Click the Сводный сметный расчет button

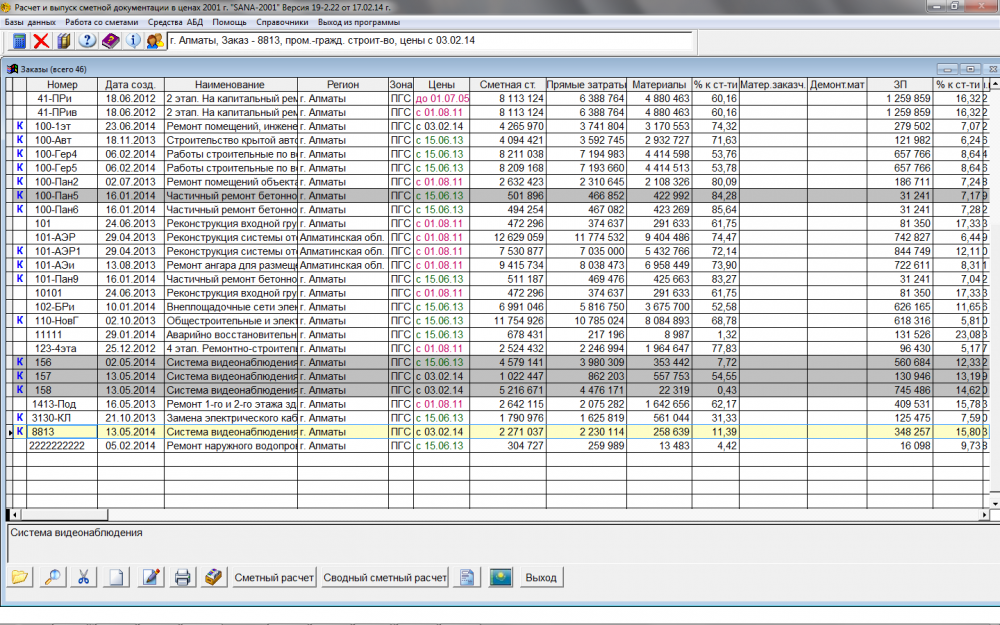(x=385, y=577)
